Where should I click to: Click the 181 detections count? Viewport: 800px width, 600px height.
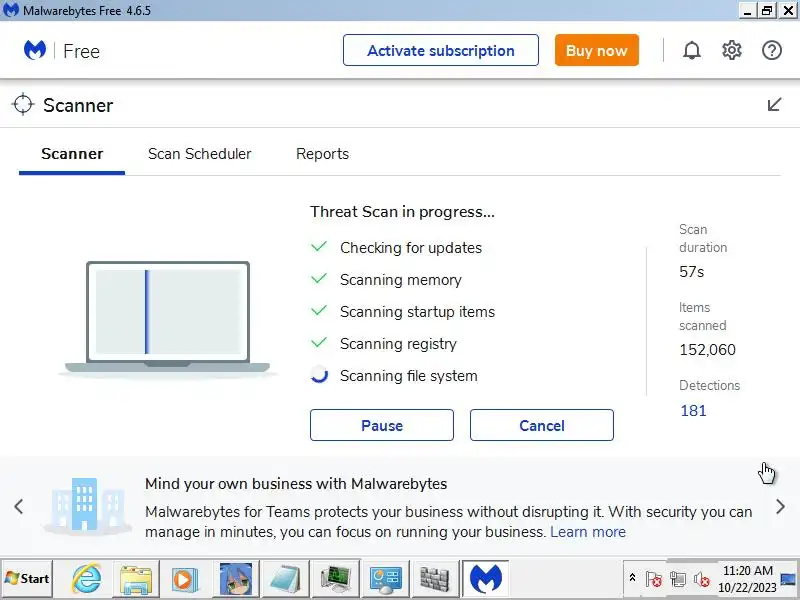(693, 411)
